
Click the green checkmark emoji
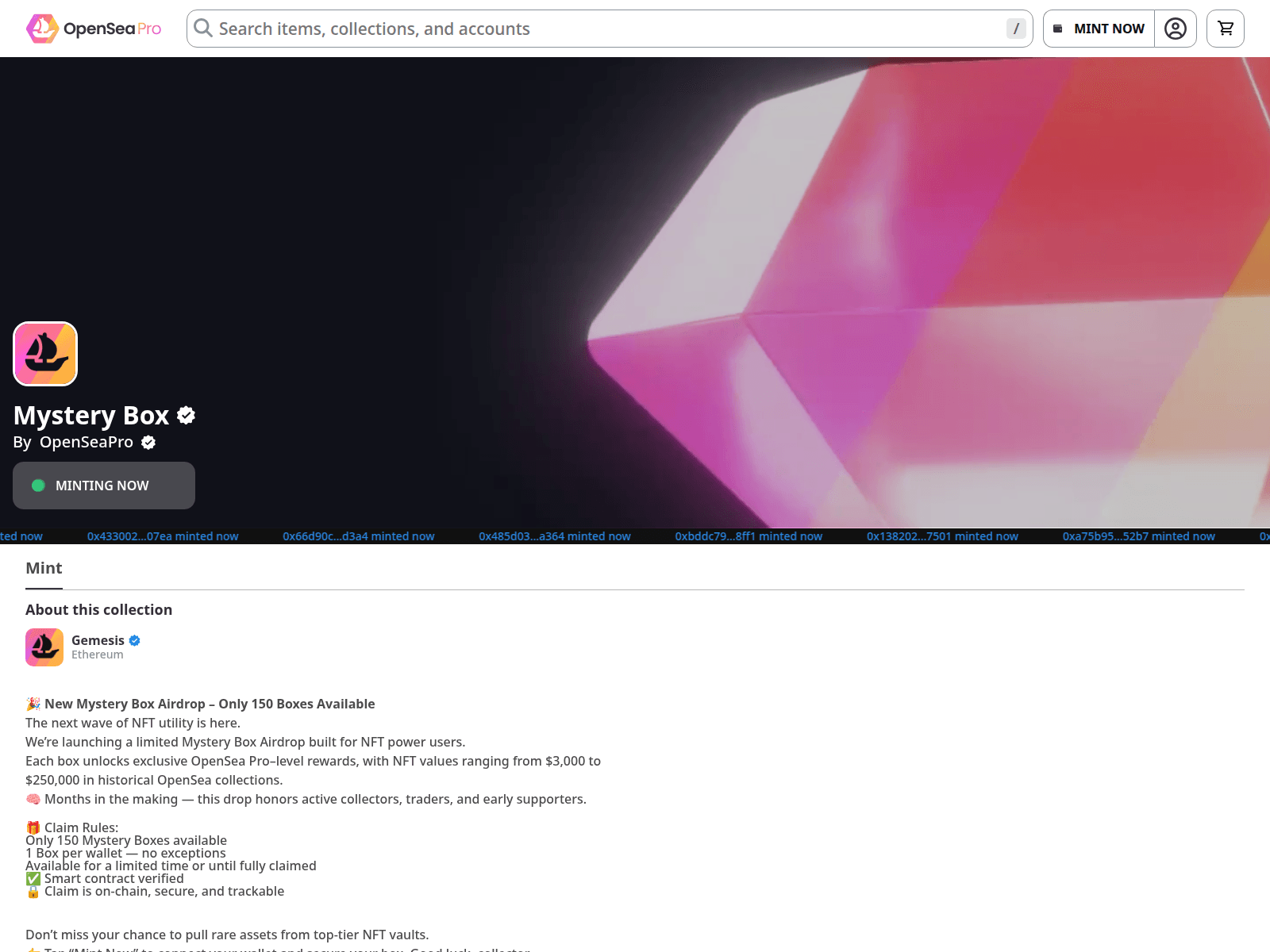click(x=33, y=878)
